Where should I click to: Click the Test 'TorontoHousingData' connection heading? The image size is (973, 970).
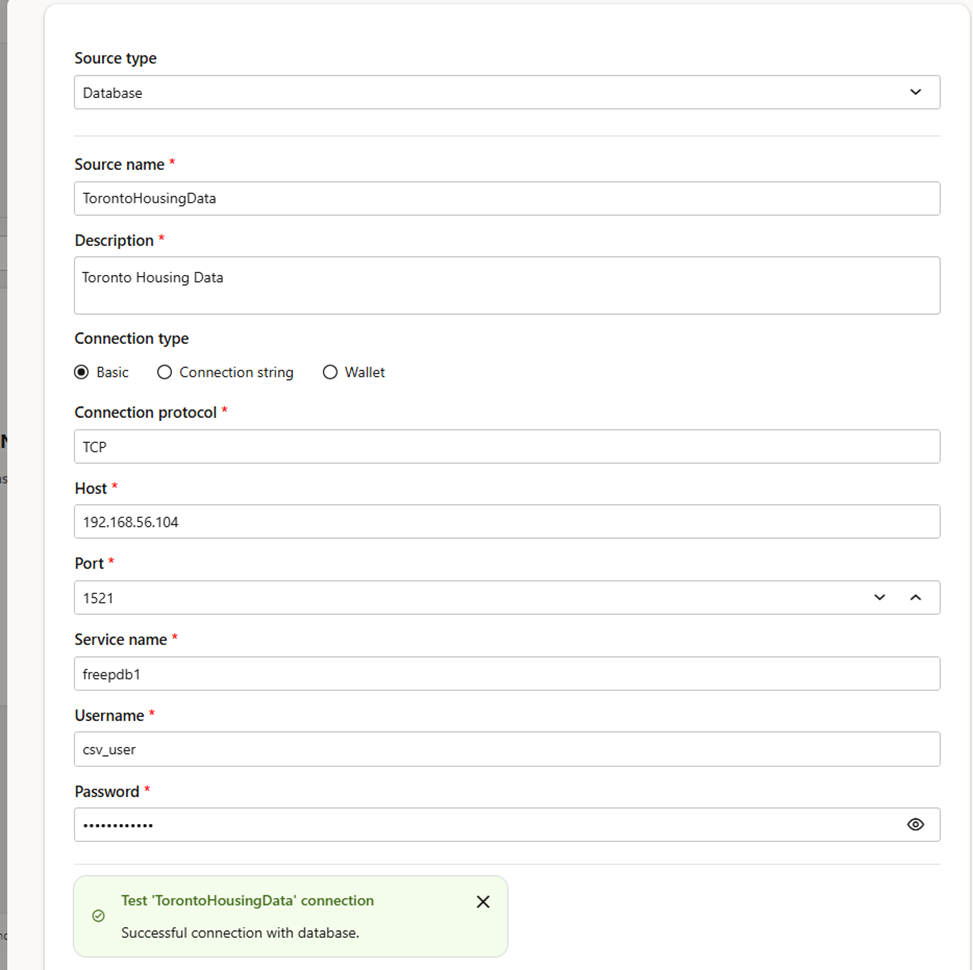coord(246,900)
